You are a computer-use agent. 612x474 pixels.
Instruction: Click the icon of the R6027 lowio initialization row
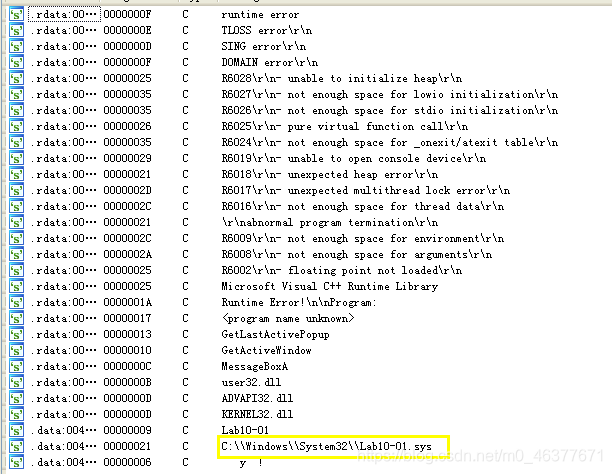[x=16, y=95]
